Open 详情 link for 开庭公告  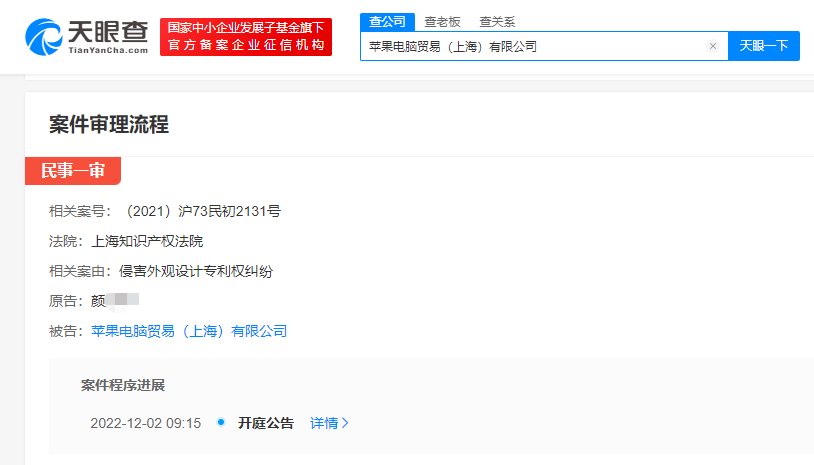(x=329, y=423)
